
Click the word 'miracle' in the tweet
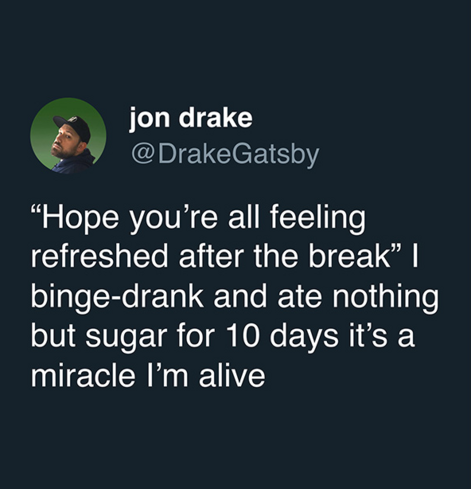pyautogui.click(x=83, y=375)
